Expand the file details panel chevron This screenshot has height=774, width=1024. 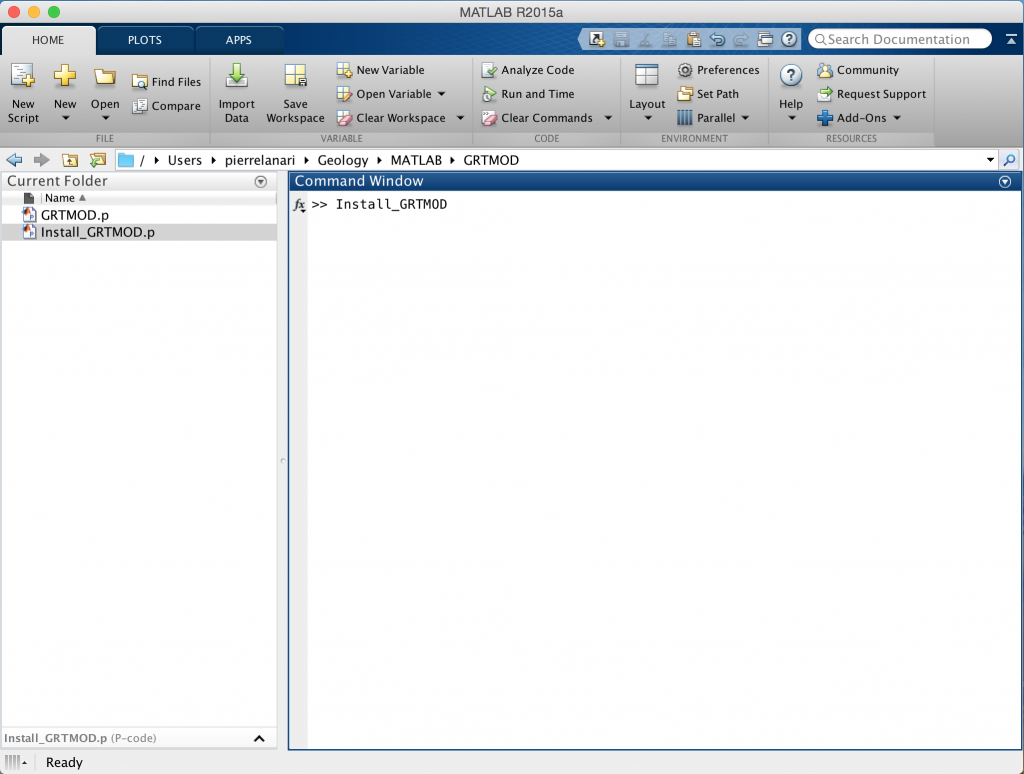tap(259, 738)
